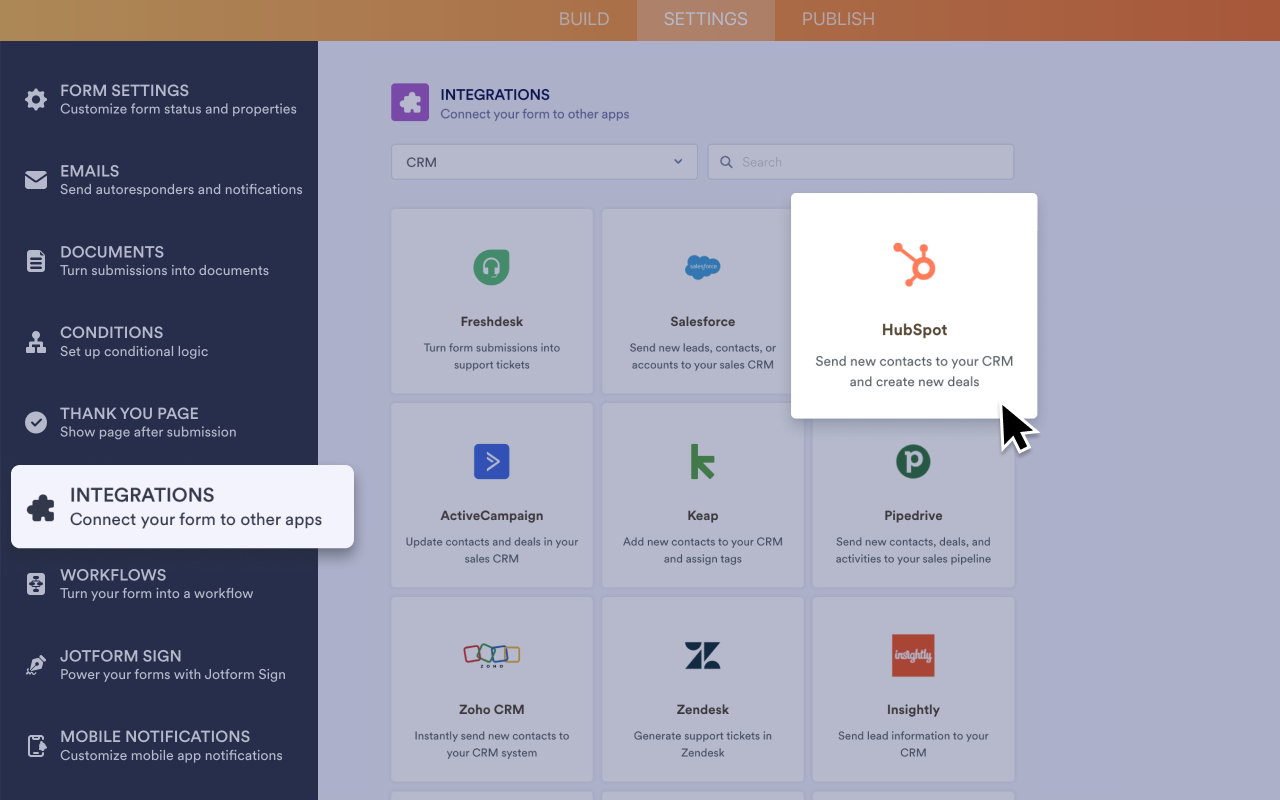The image size is (1280, 800).
Task: Open the ActiveCampaign integration icon
Action: tap(491, 461)
